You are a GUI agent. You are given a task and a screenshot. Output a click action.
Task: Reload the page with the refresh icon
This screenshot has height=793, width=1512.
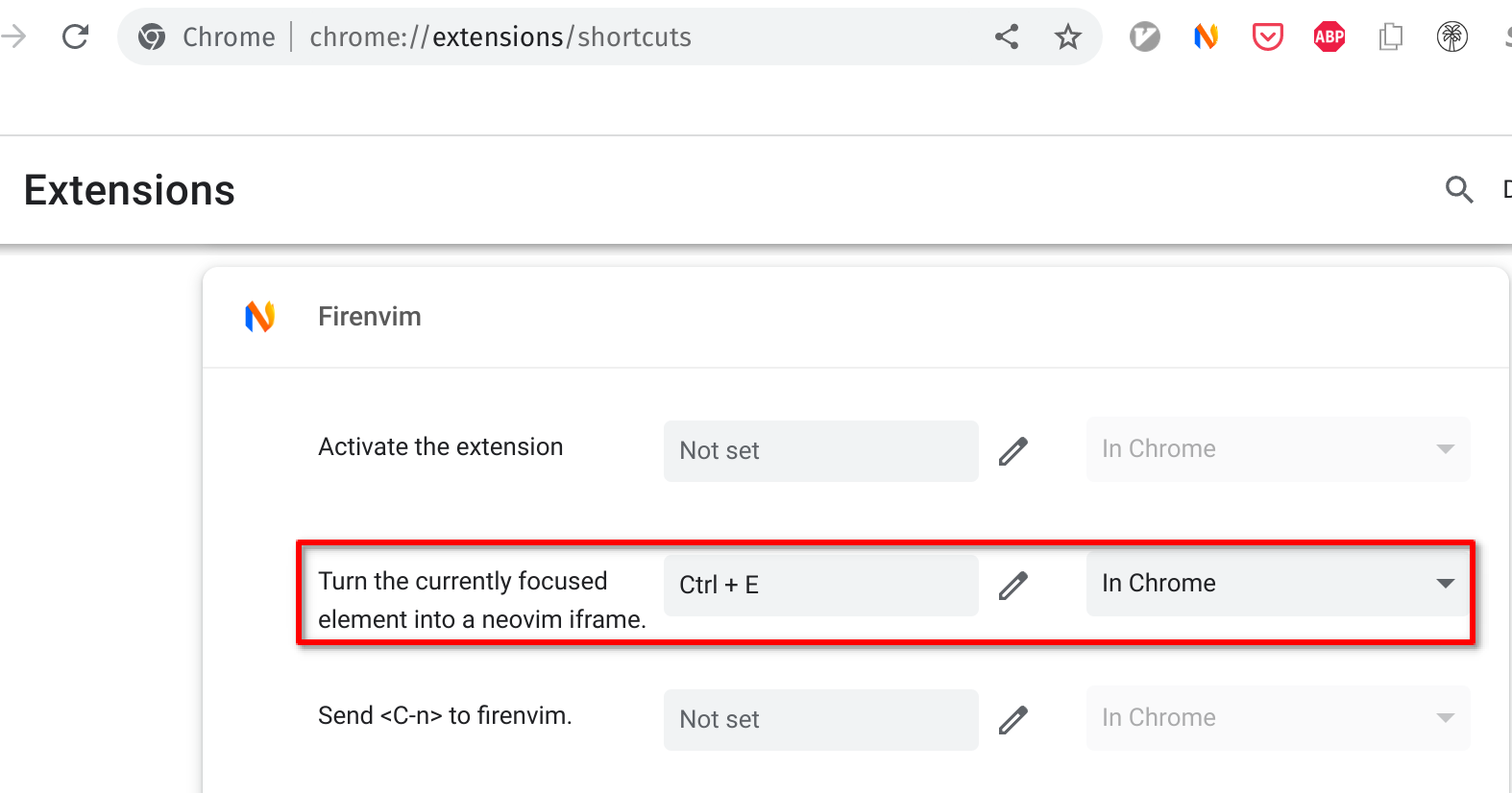coord(75,36)
